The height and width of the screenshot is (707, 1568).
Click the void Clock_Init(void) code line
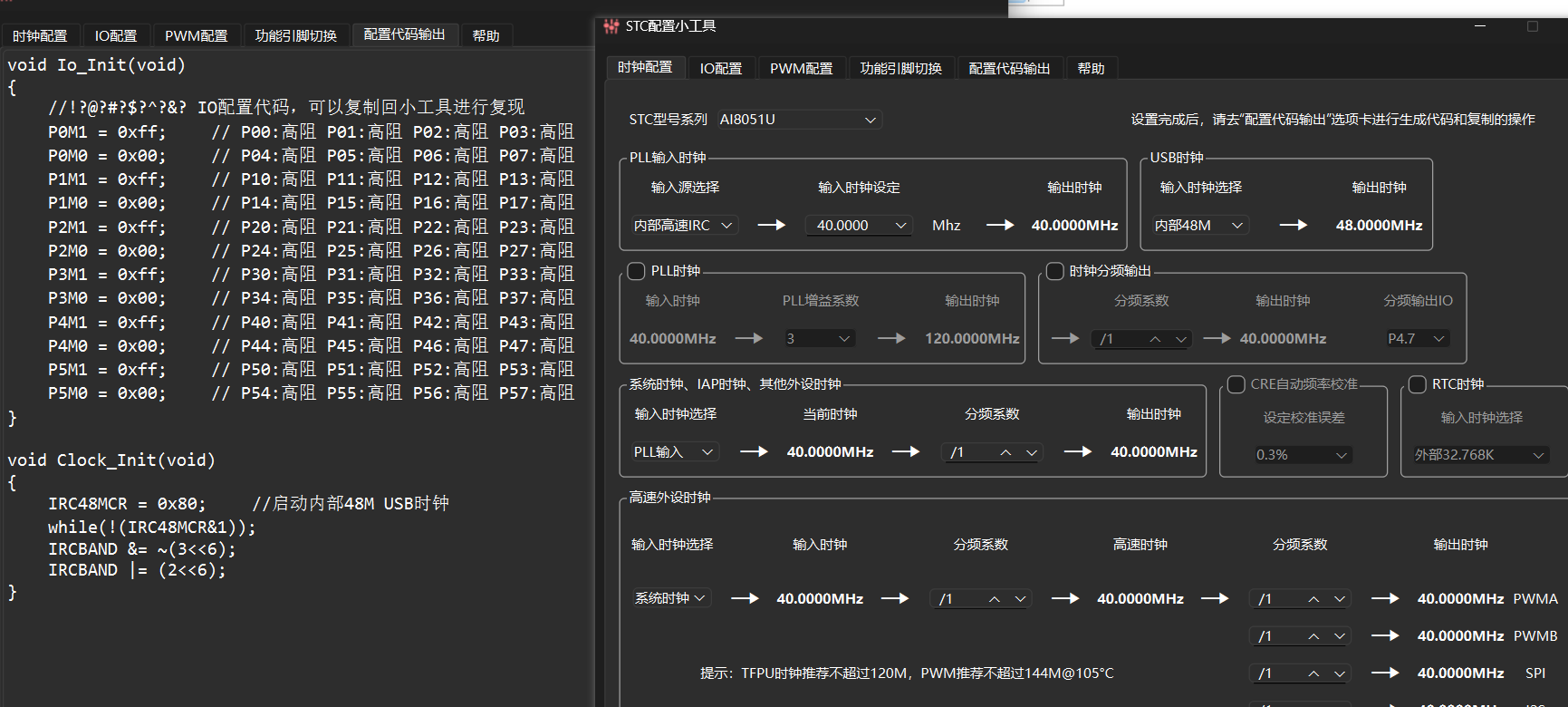[111, 460]
